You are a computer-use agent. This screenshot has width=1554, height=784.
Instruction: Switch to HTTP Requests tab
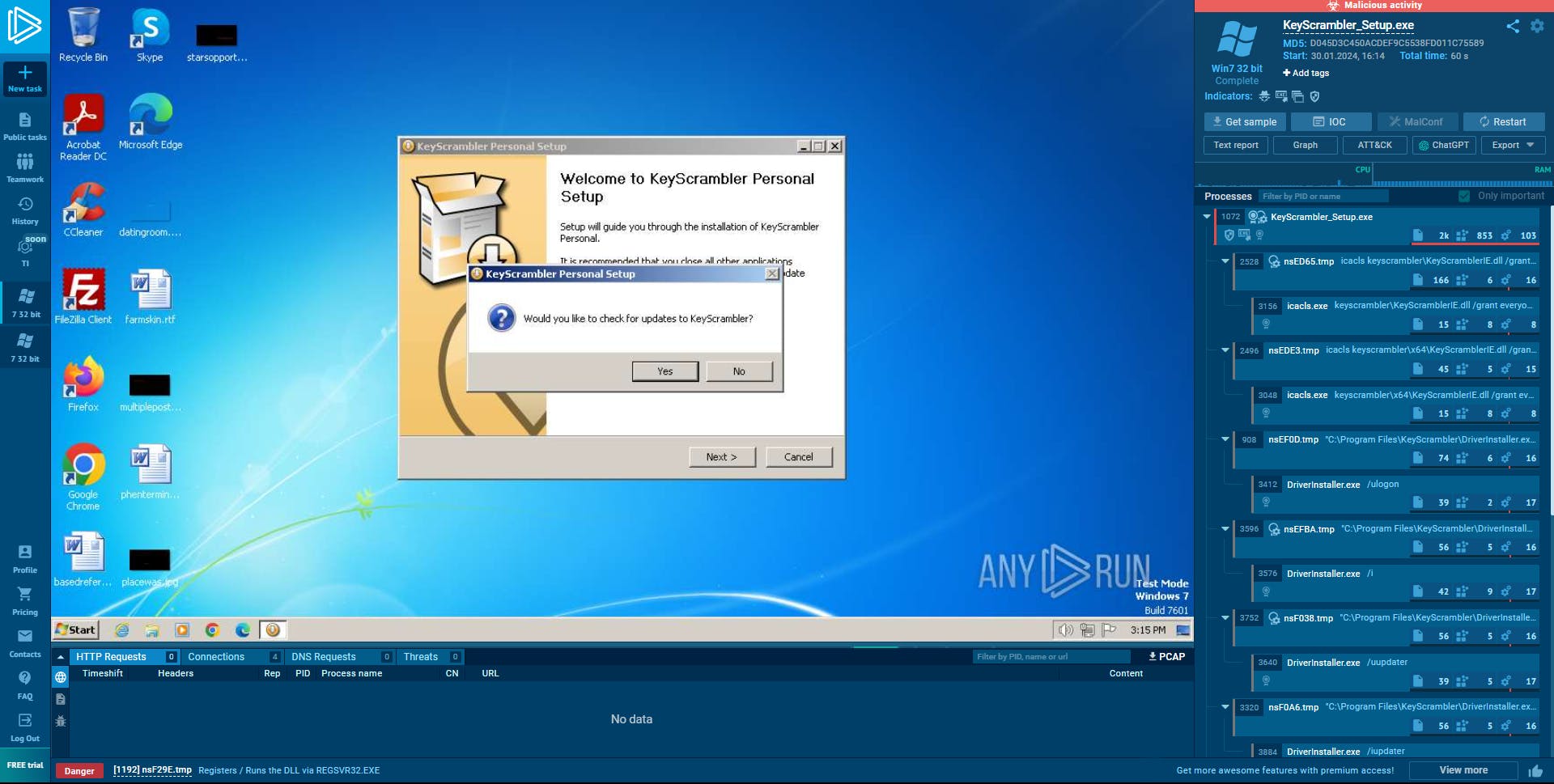pos(123,657)
